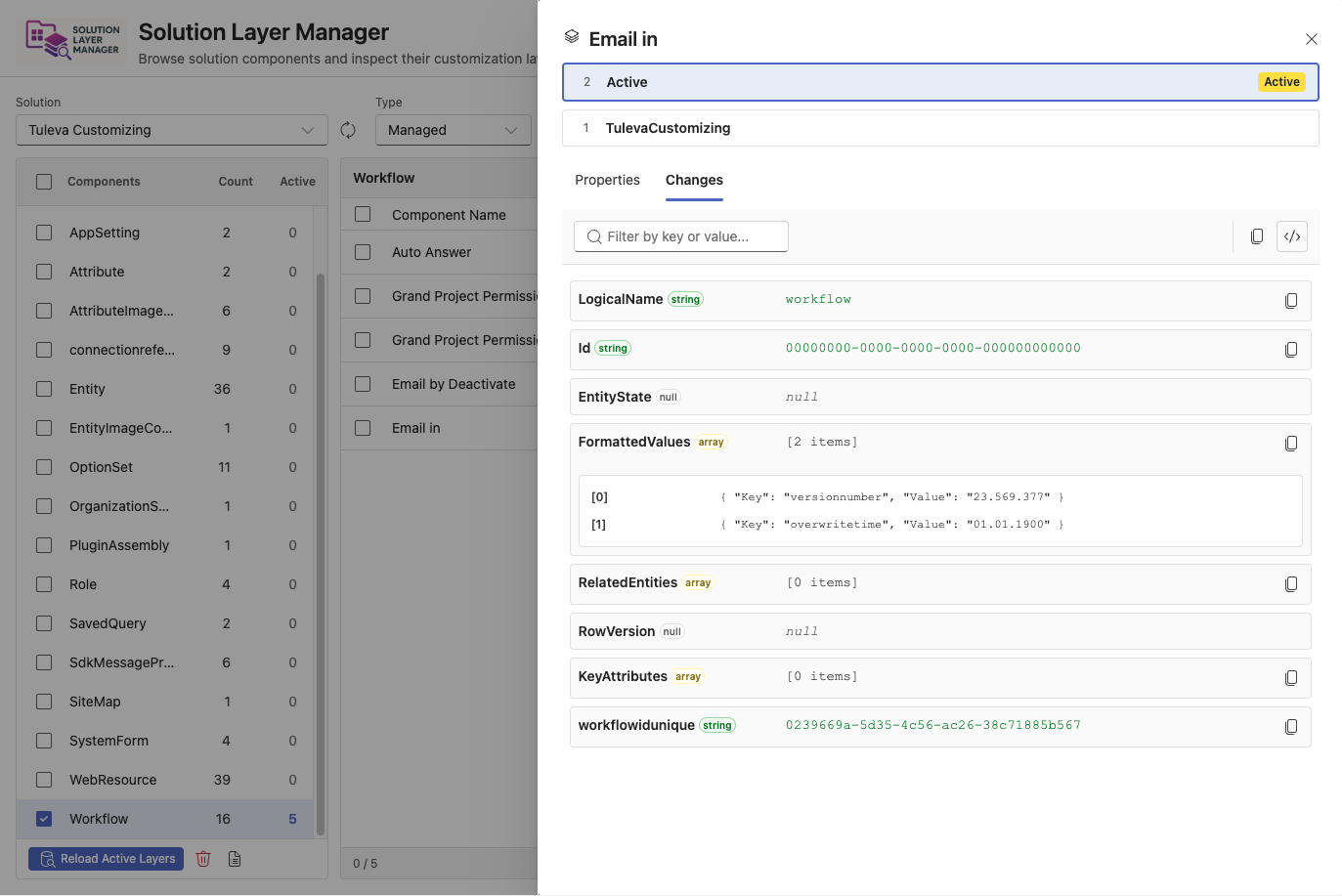Close the Email in panel
1342x896 pixels.
pos(1312,39)
